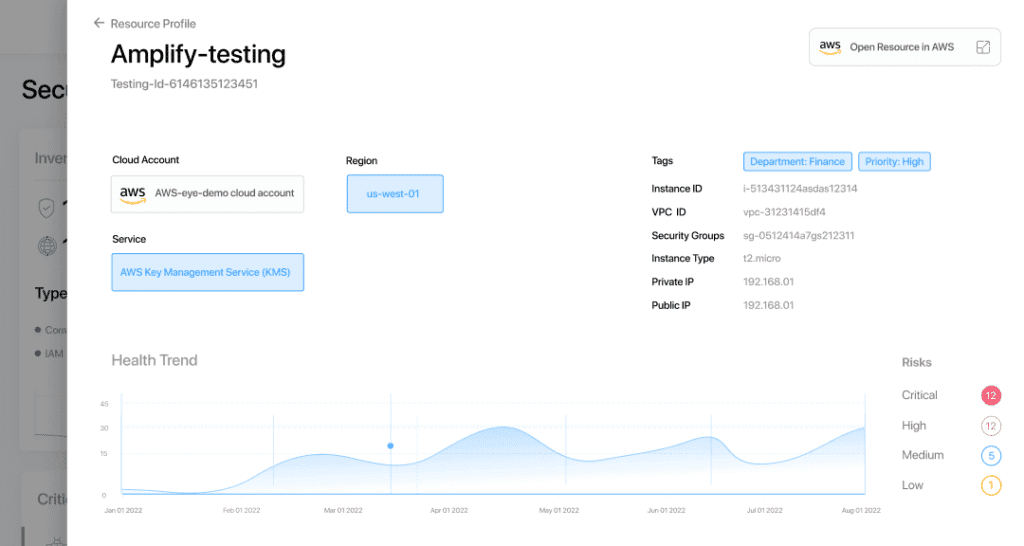This screenshot has width=1024, height=546.
Task: Click the Health Trend heading
Action: pyautogui.click(x=154, y=361)
